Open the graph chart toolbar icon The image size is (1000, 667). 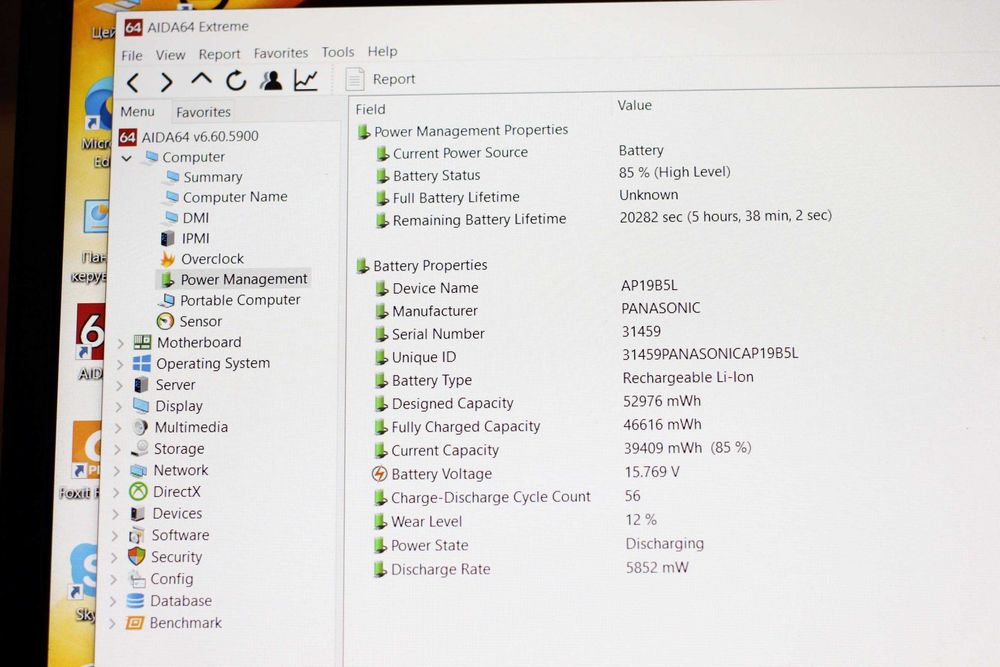[305, 80]
